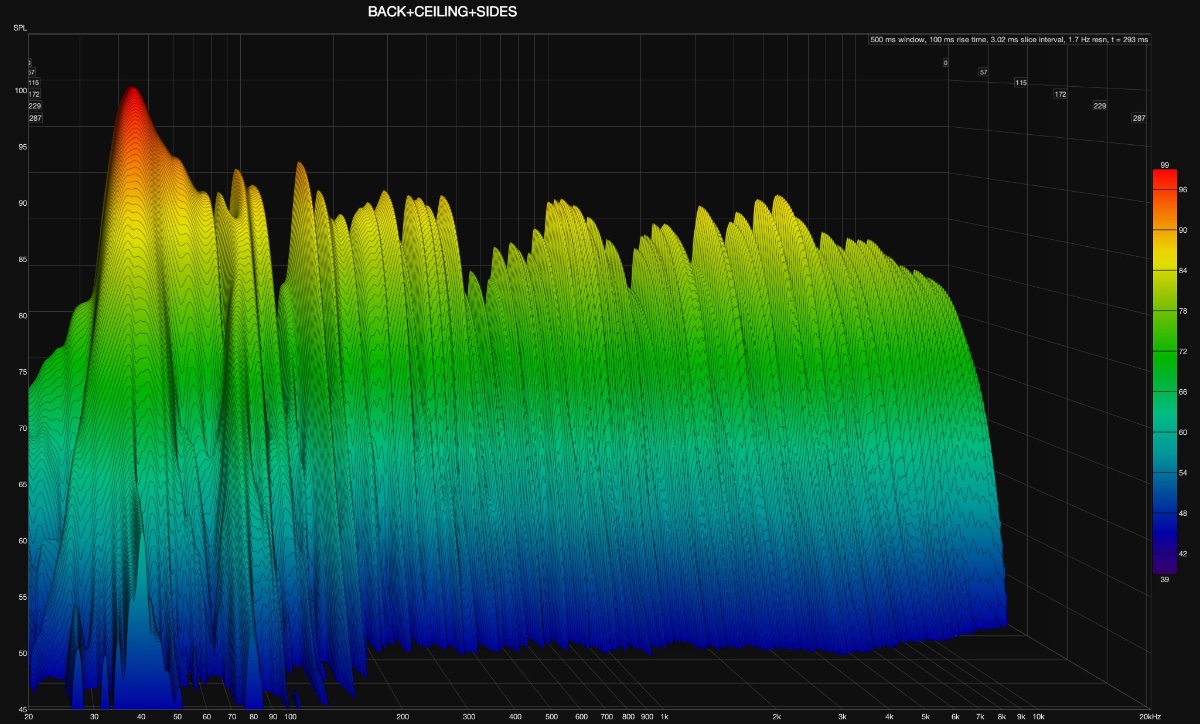Click the 100 dB label on SPL axis
Image resolution: width=1200 pixels, height=724 pixels.
(20, 91)
